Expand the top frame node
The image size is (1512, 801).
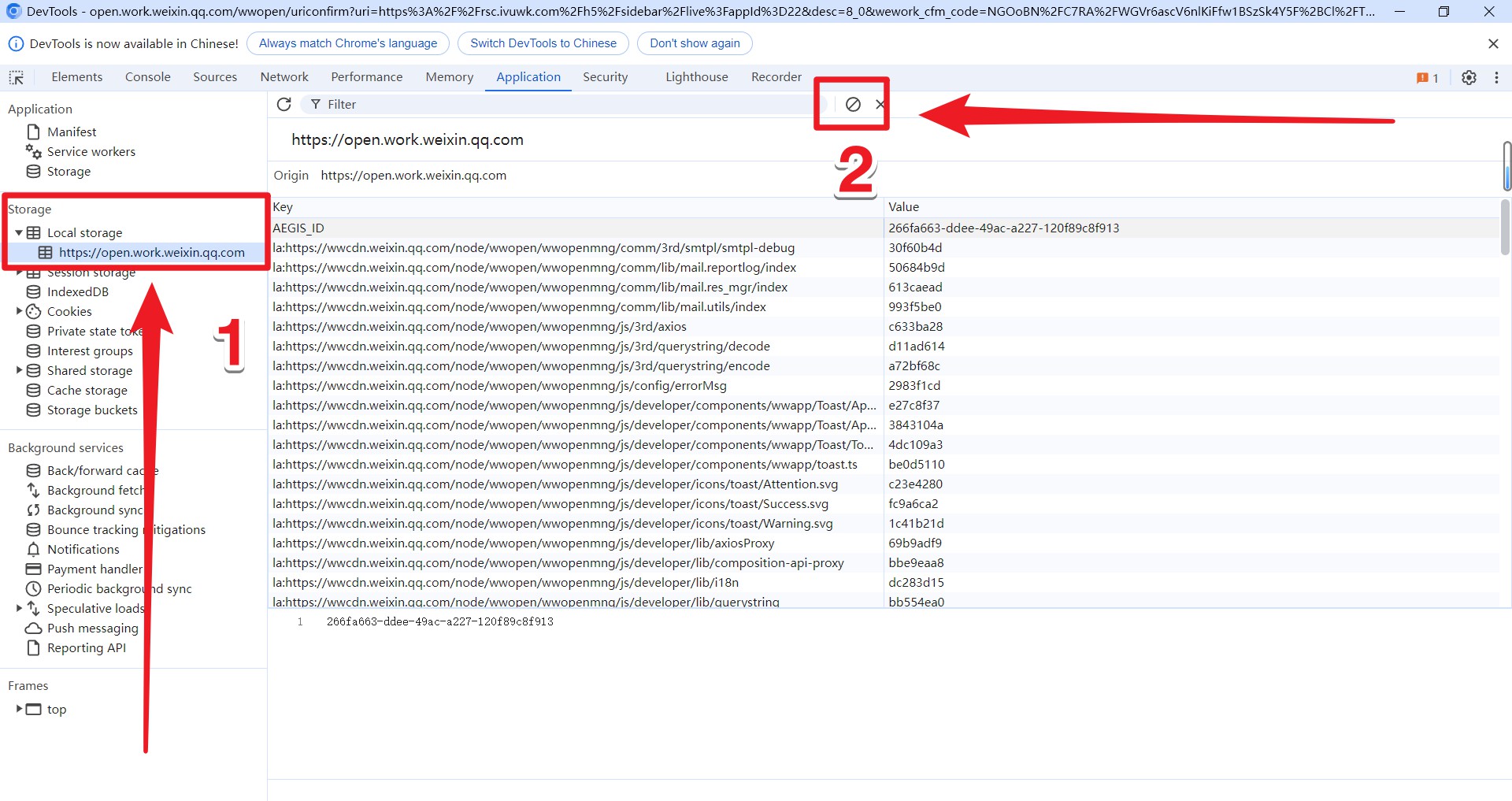pyautogui.click(x=19, y=709)
